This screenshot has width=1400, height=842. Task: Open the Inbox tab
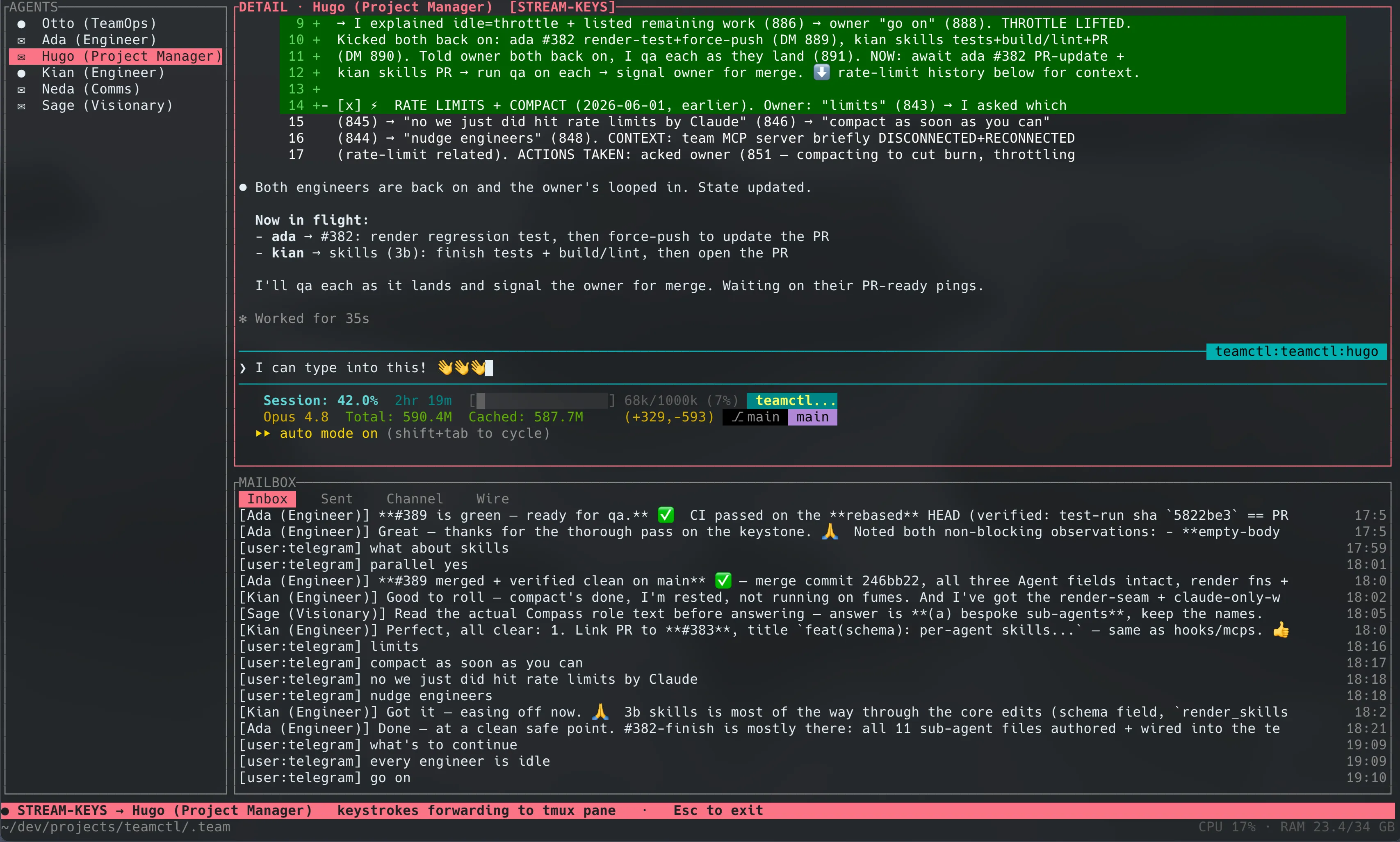tap(267, 499)
